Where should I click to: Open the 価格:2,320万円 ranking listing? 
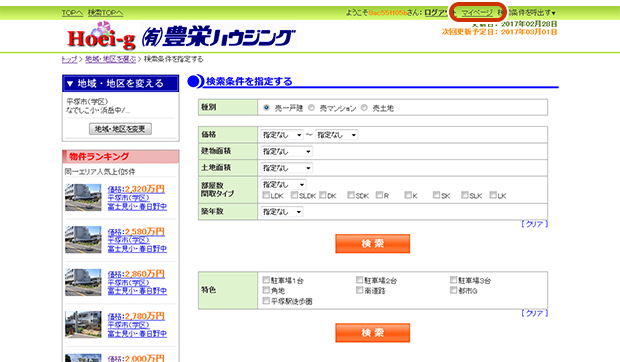(136, 189)
